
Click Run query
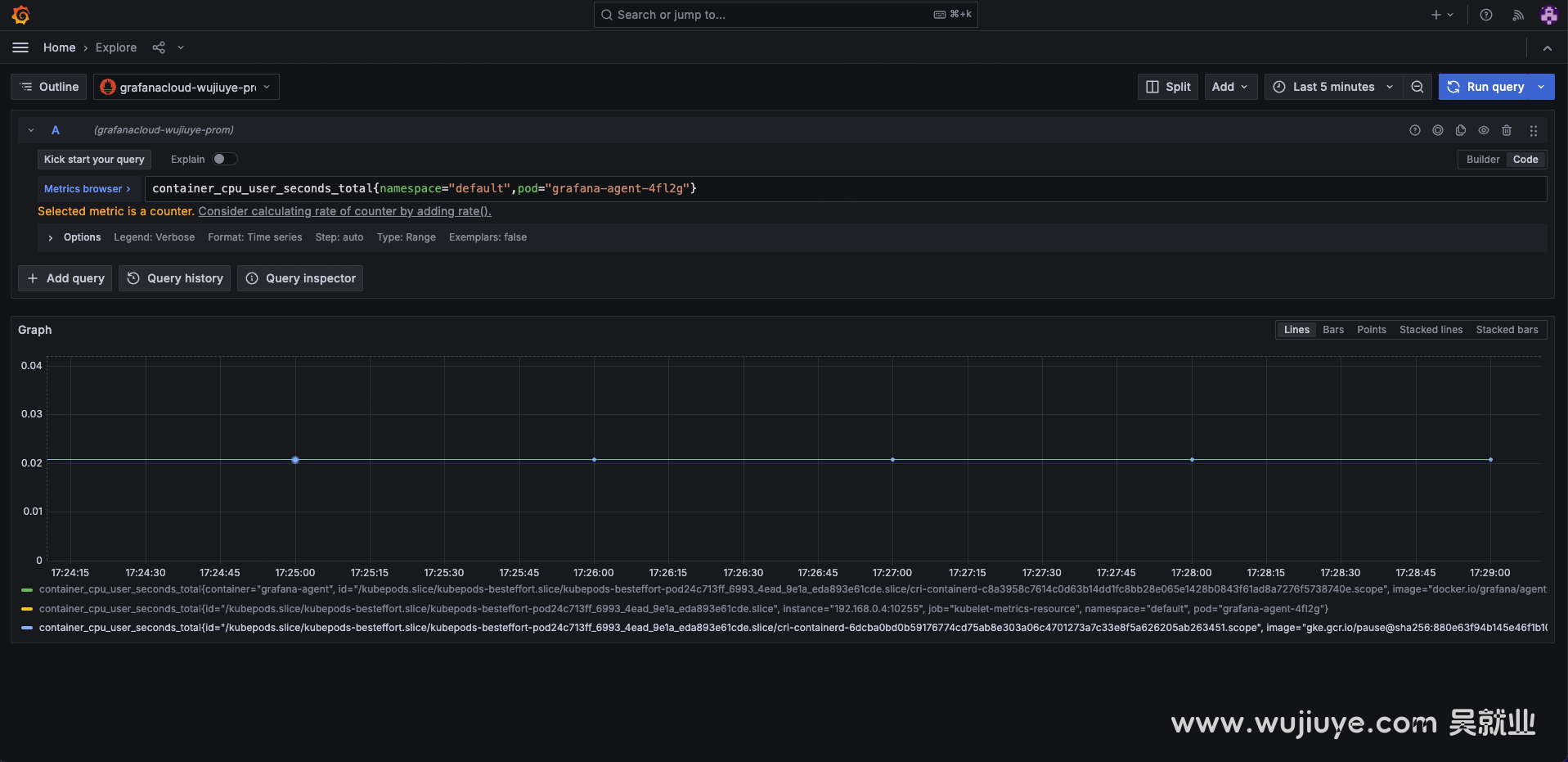(x=1485, y=87)
